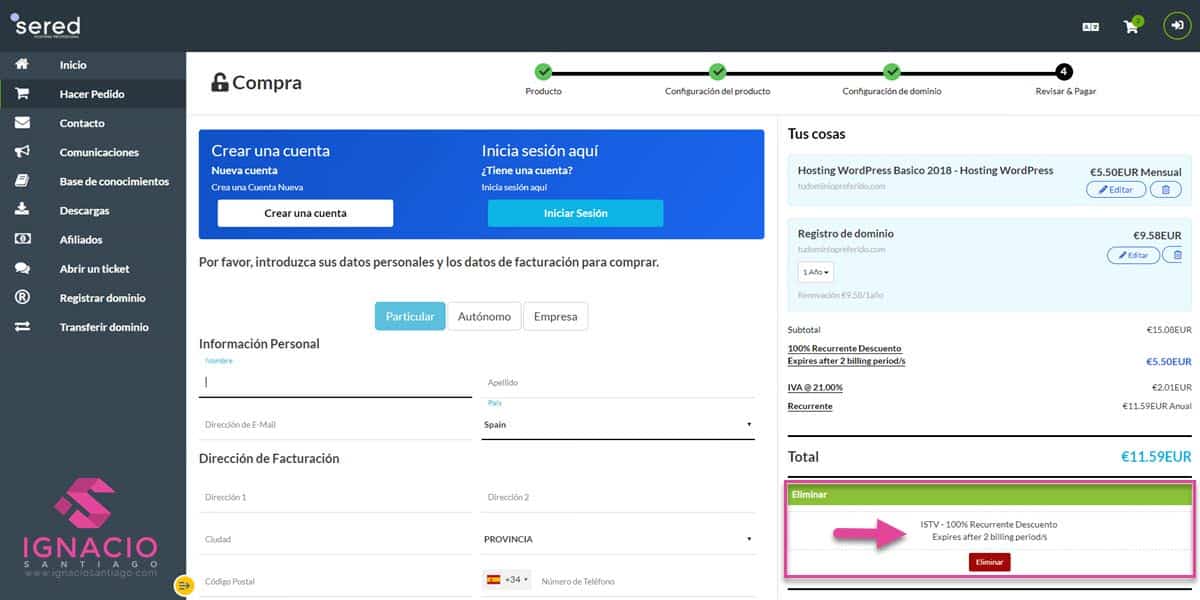Click the money icon for Afiliados
Image resolution: width=1200 pixels, height=600 pixels.
[x=22, y=240]
